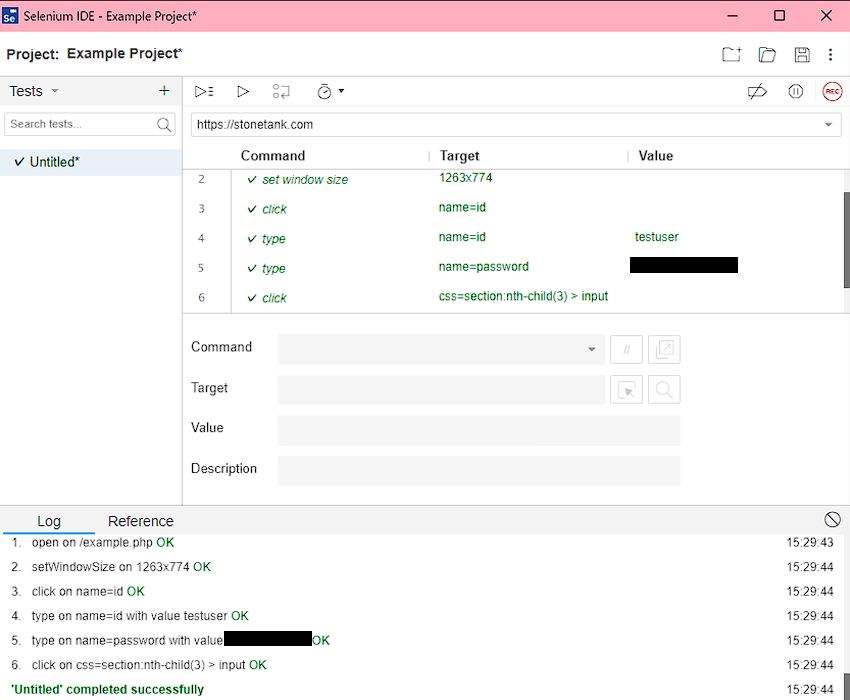850x700 pixels.
Task: Click 'Untitled' completed successfully message
Action: click(107, 690)
